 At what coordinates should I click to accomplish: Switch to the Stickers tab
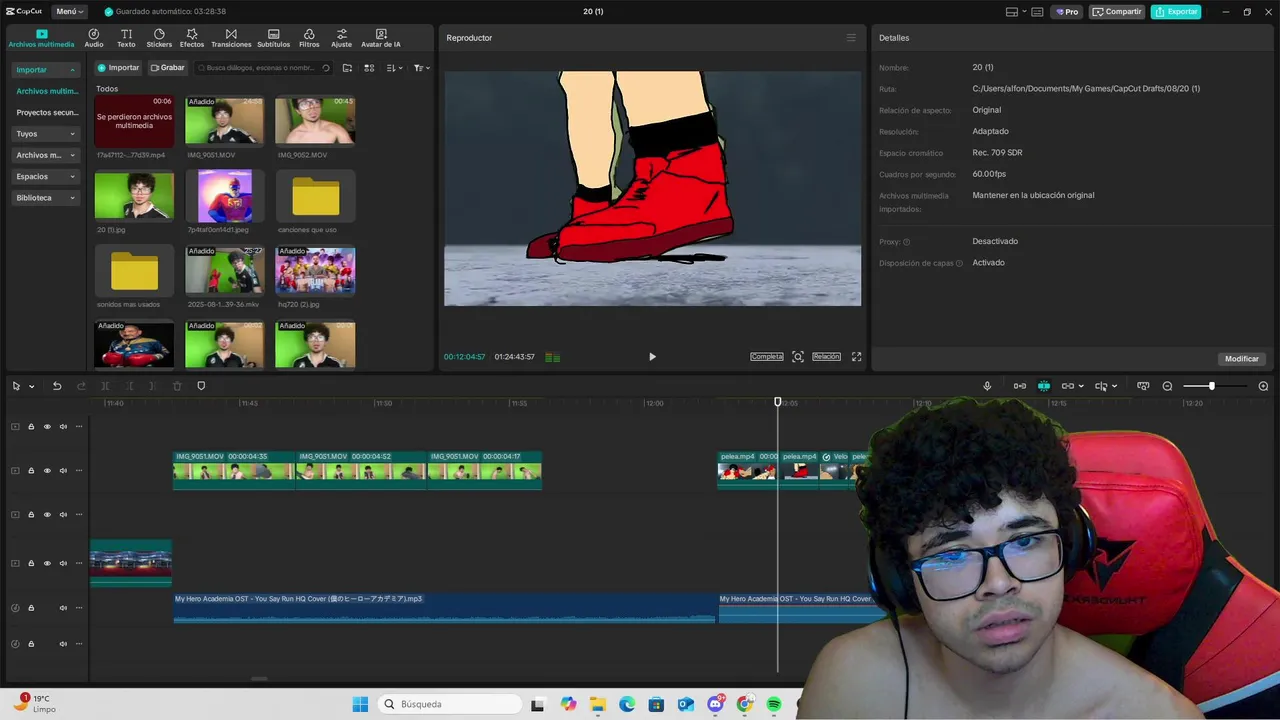[159, 38]
